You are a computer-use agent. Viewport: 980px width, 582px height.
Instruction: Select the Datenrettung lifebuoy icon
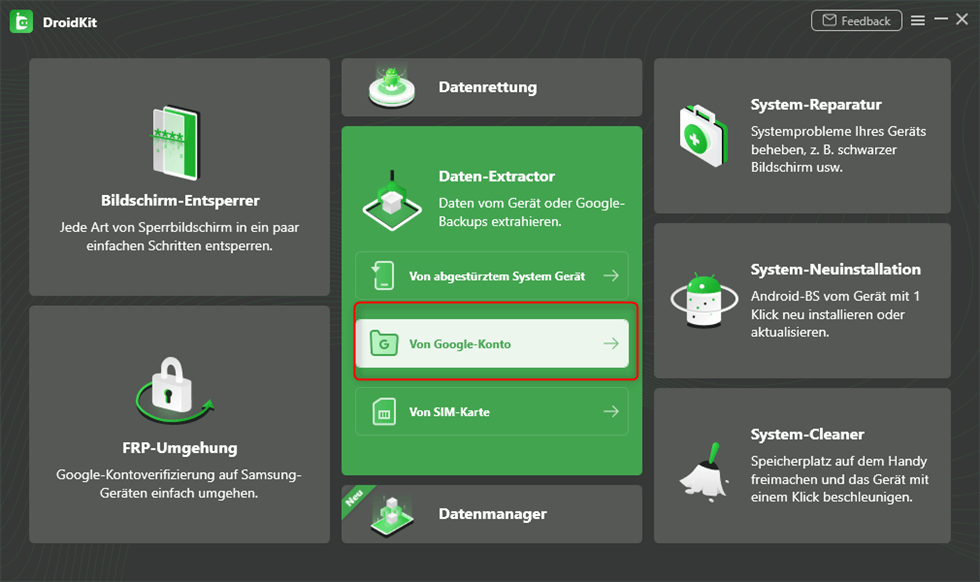(x=392, y=87)
